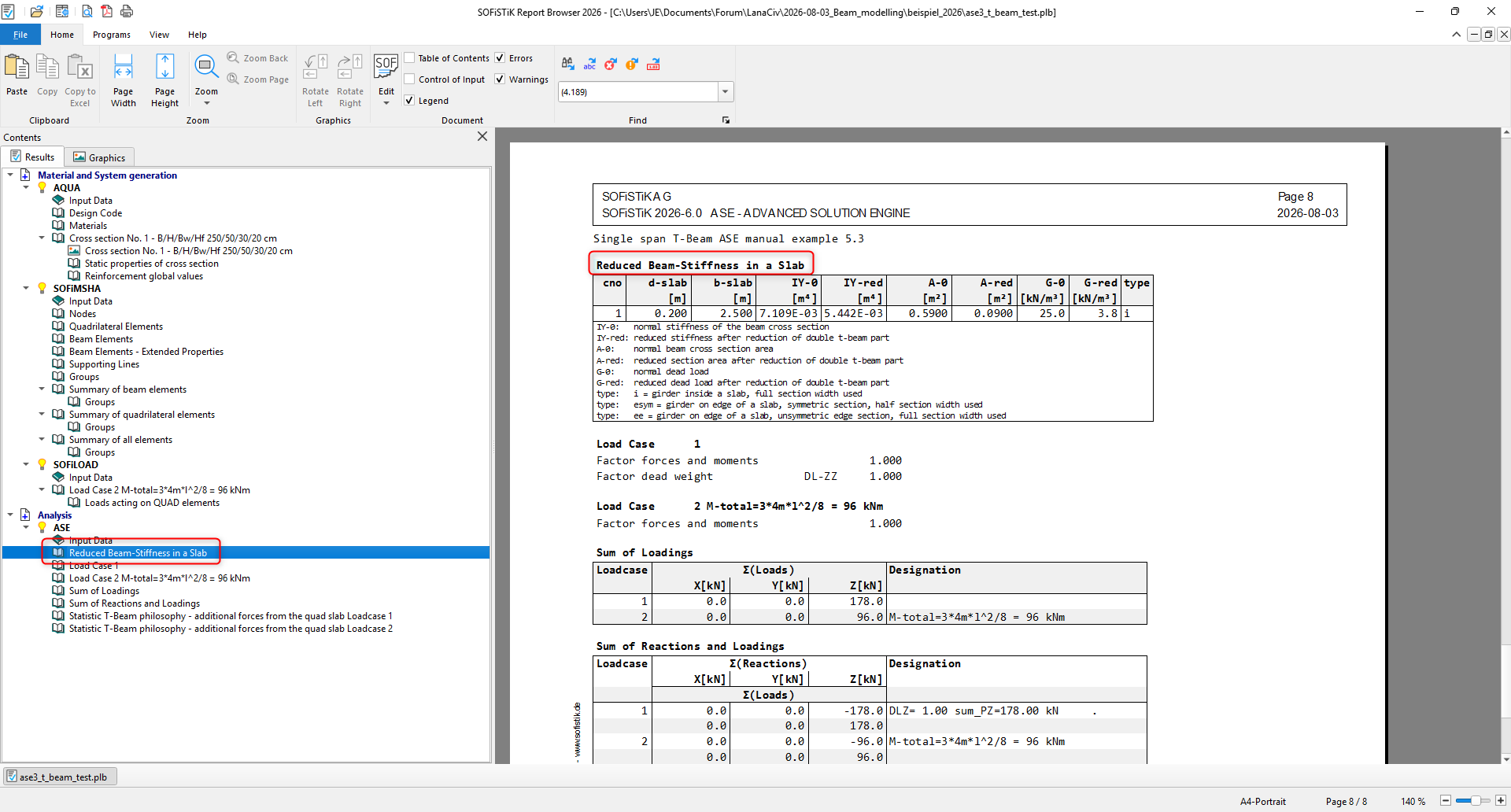Click the report vertical scrollbar down arrow
The image size is (1511, 812).
pyautogui.click(x=1506, y=758)
